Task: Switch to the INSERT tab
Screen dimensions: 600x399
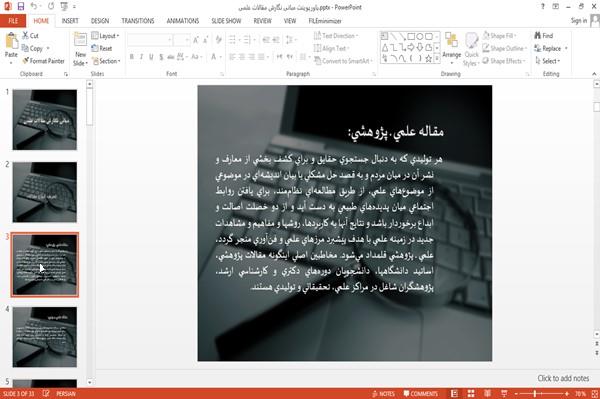Action: tap(70, 21)
